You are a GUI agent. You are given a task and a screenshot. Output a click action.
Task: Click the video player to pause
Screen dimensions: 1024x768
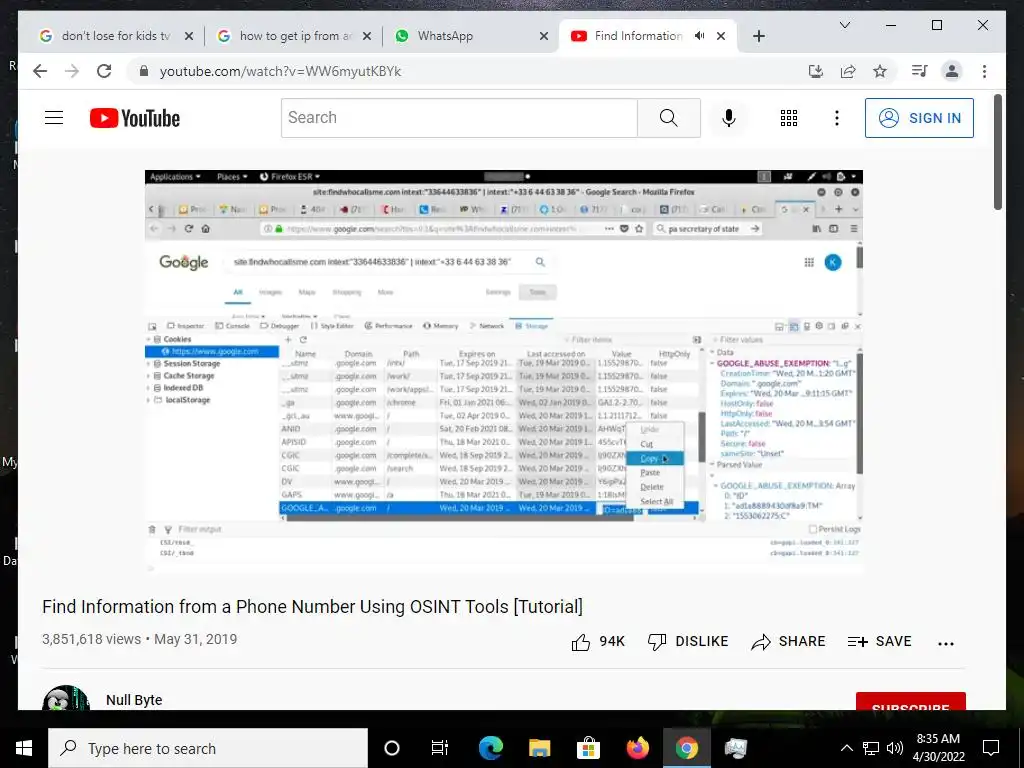tap(504, 372)
